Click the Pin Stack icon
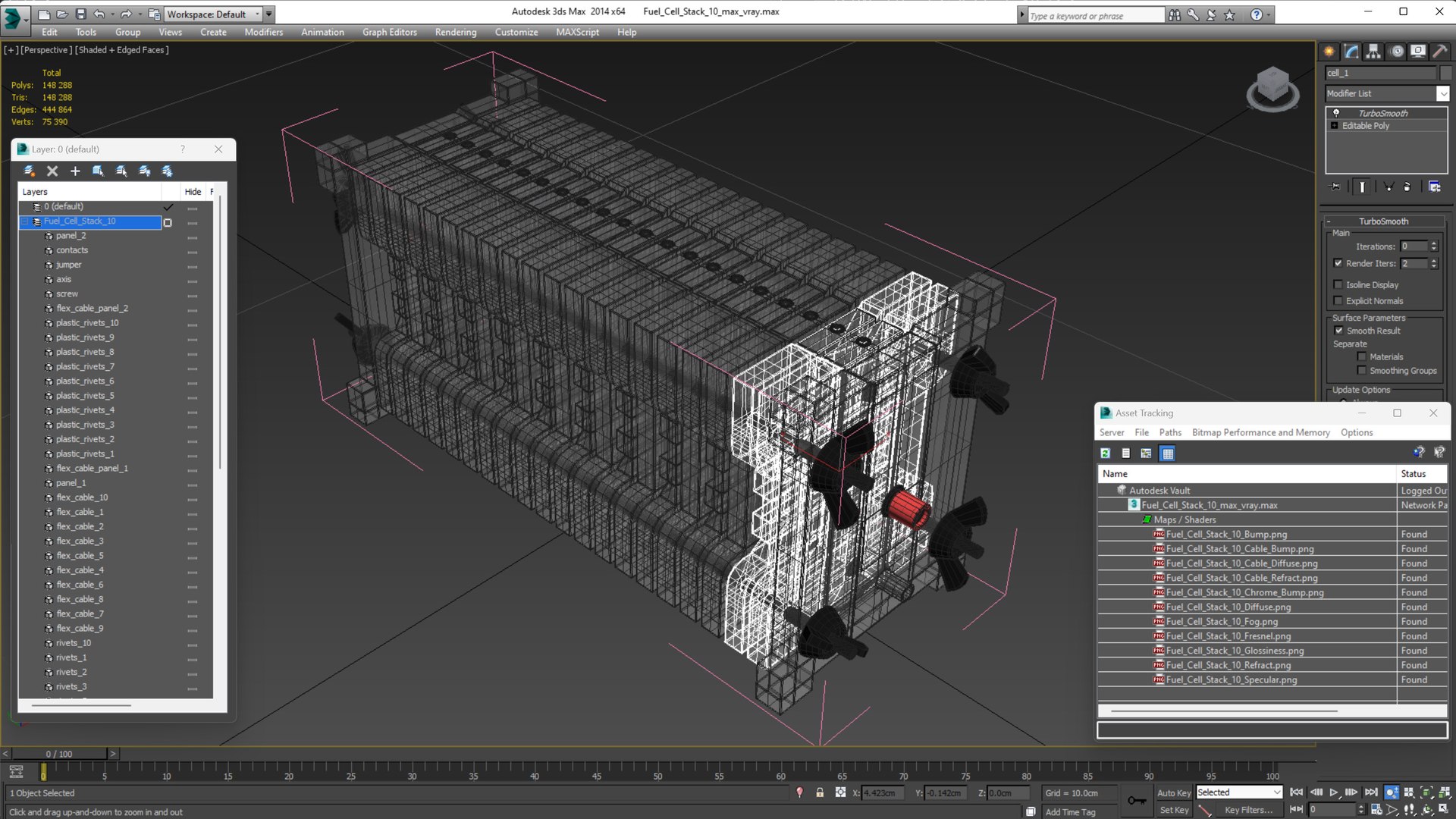Viewport: 1456px width, 819px height. coord(1335,187)
